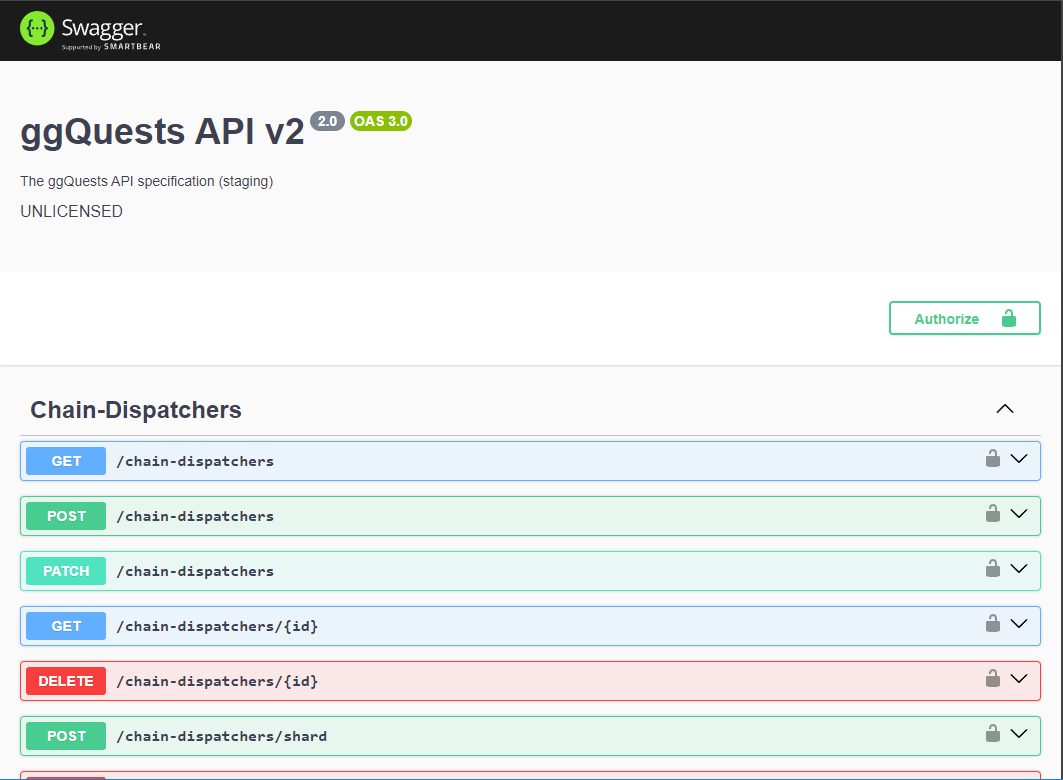
Task: Expand GET /chain-dispatchers/{id} using its chevron
Action: pyautogui.click(x=1019, y=623)
